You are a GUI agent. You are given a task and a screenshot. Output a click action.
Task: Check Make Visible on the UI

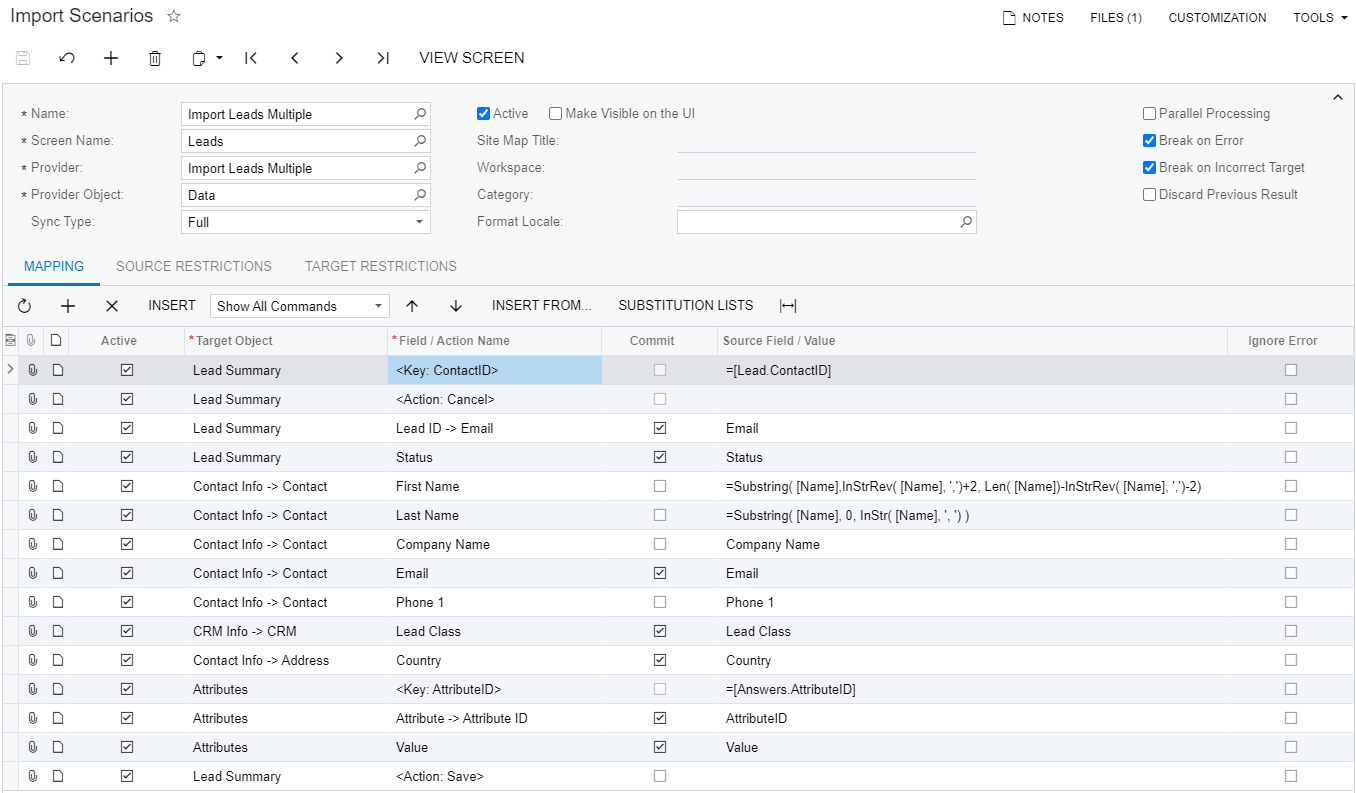555,113
